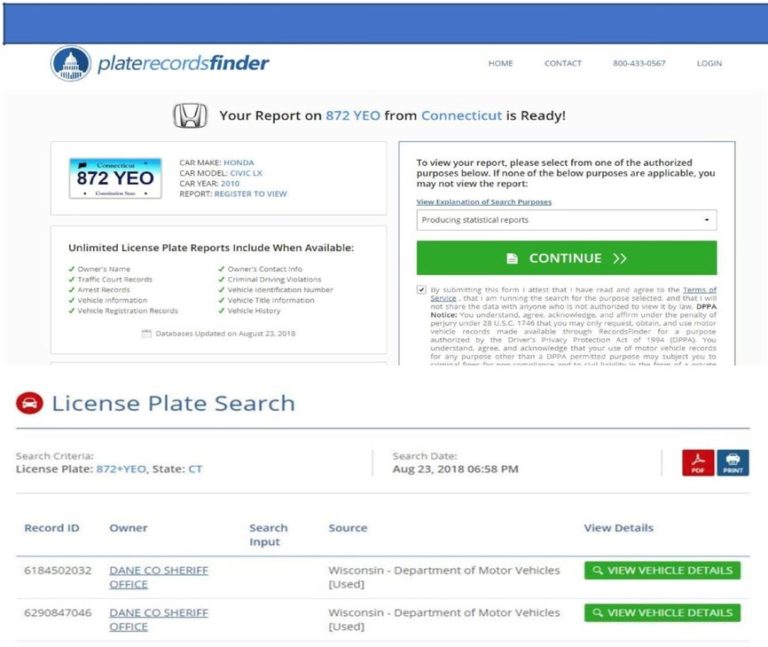Click the red PDF export icon
The width and height of the screenshot is (768, 647).
point(698,463)
